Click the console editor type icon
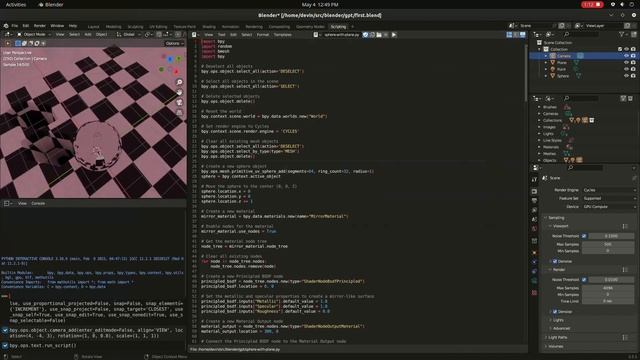Screen dimensions: 640x360 click(7, 203)
